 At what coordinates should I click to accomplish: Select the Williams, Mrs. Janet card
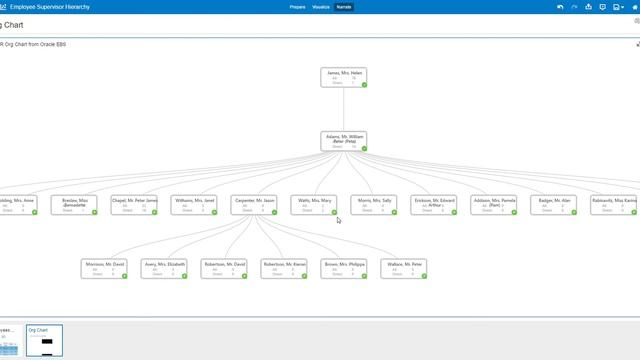[x=193, y=205]
